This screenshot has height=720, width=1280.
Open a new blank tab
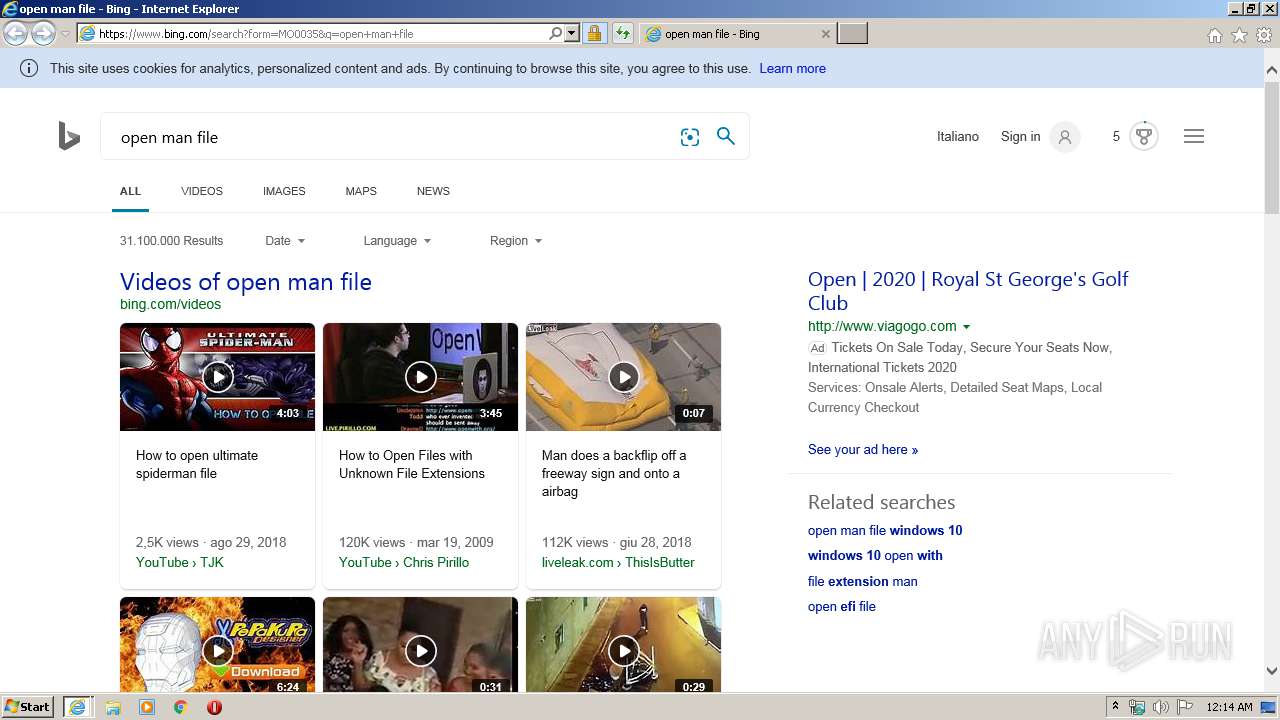(852, 33)
